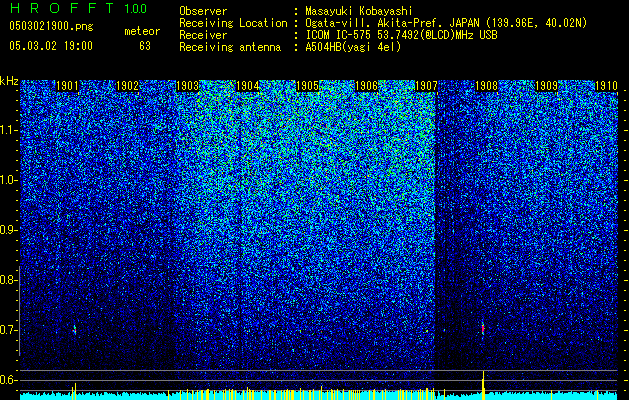Click the 0.9 frequency axis label

(7, 230)
